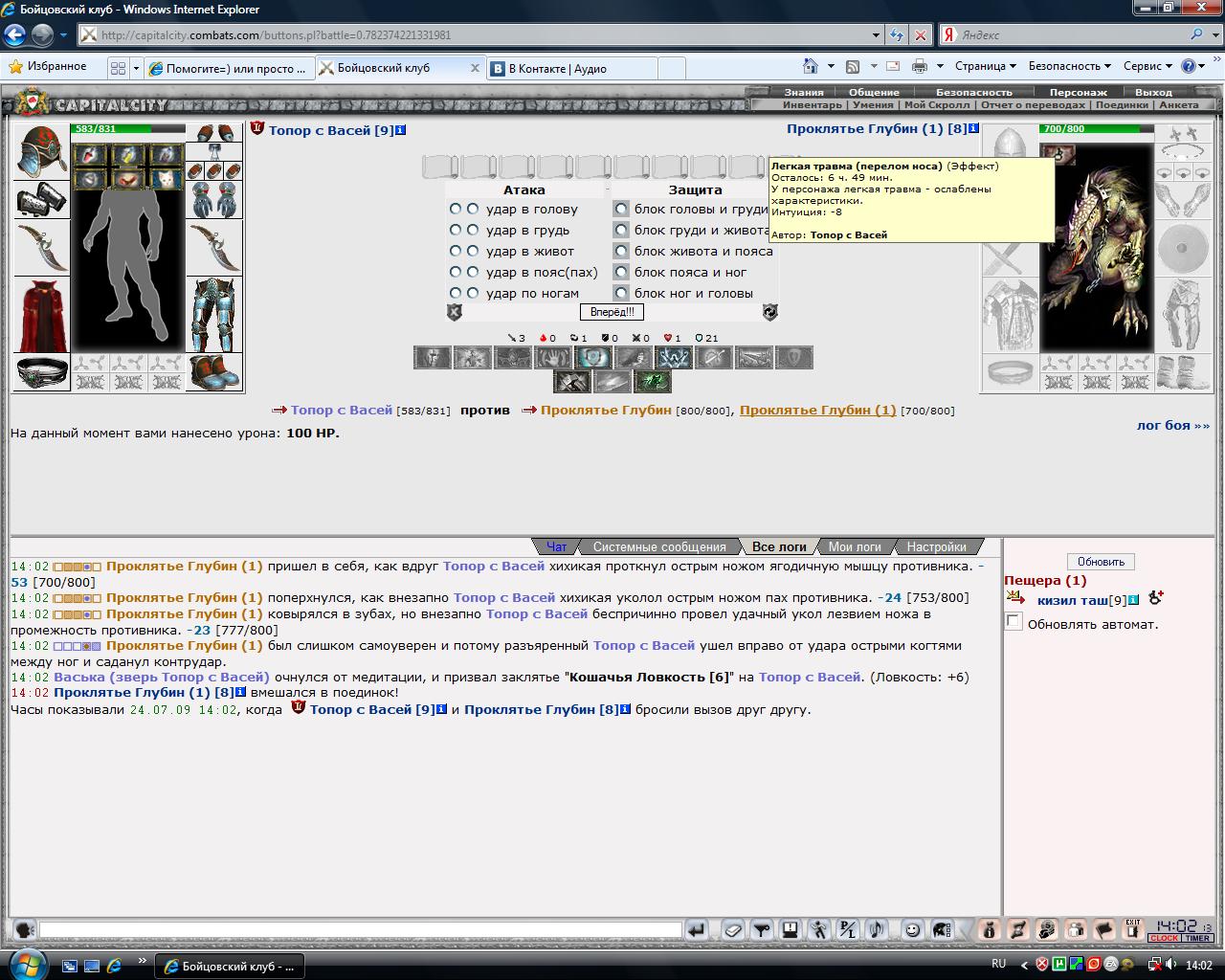Select defense 'блок живота и пояса'
Screen dimensions: 1225x980
(622, 251)
